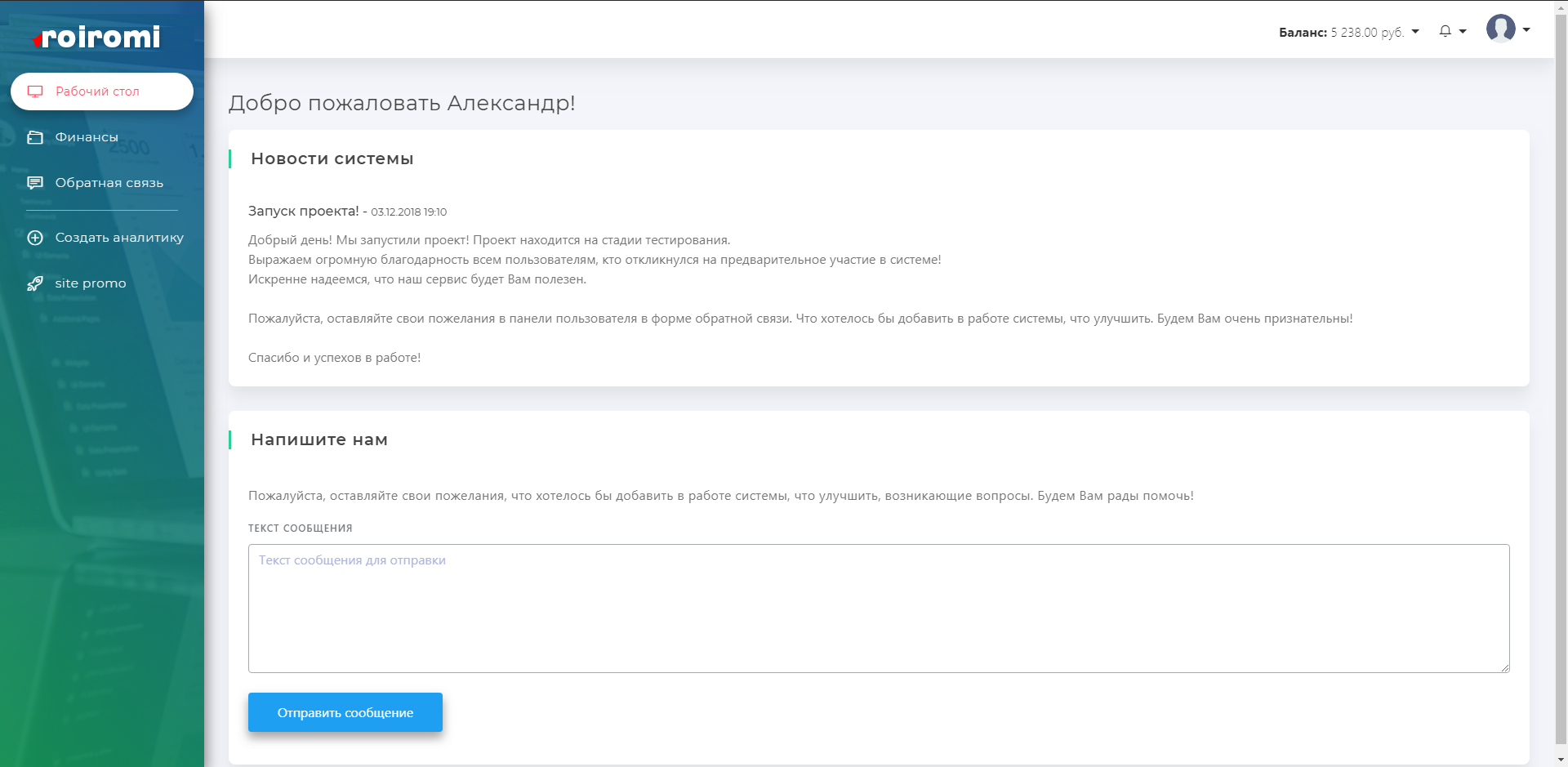Click the plus icon beside Создать аналитику

(35, 238)
